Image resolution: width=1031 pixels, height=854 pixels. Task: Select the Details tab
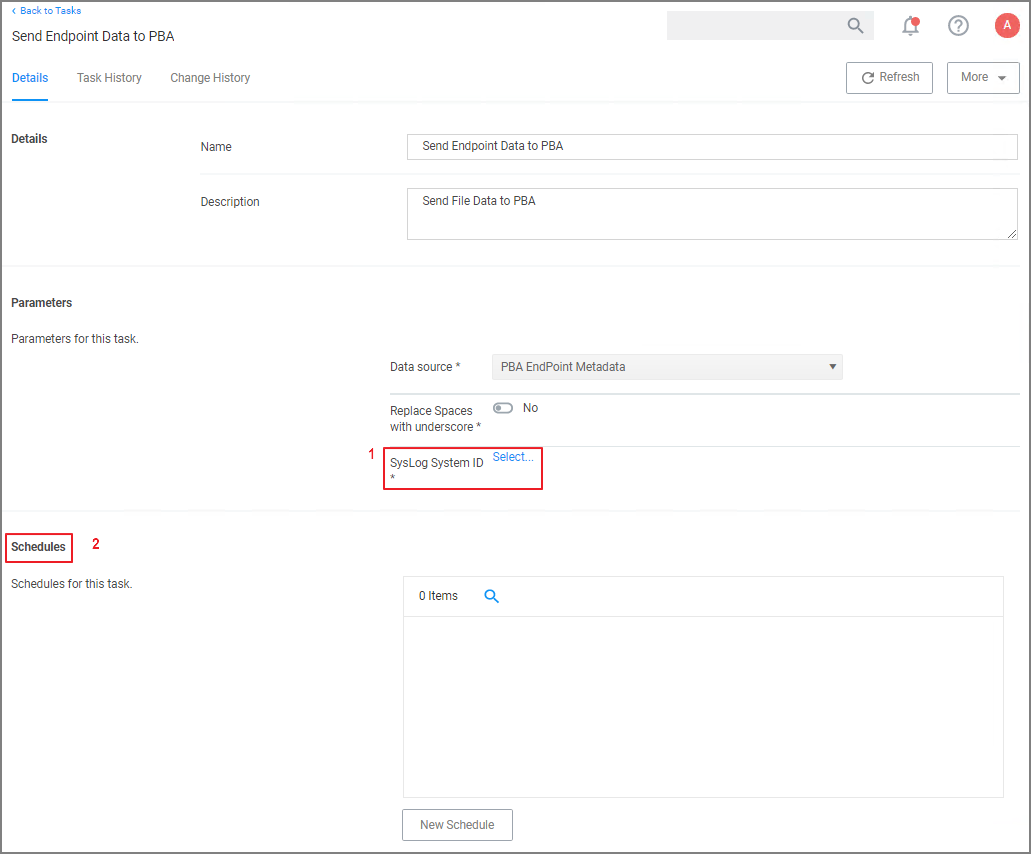pyautogui.click(x=30, y=78)
